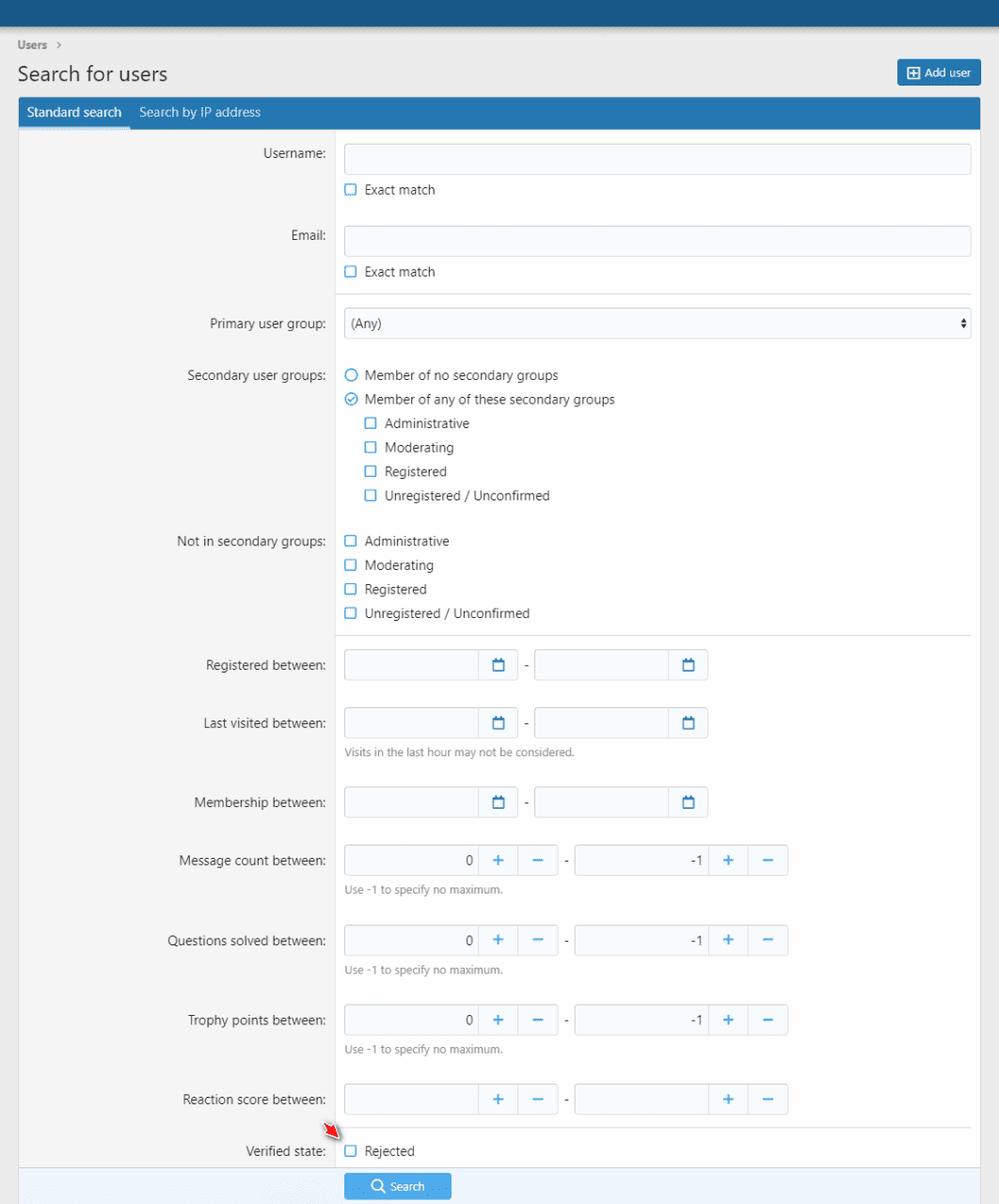Decrease maximum reaction score with minus

point(768,1100)
